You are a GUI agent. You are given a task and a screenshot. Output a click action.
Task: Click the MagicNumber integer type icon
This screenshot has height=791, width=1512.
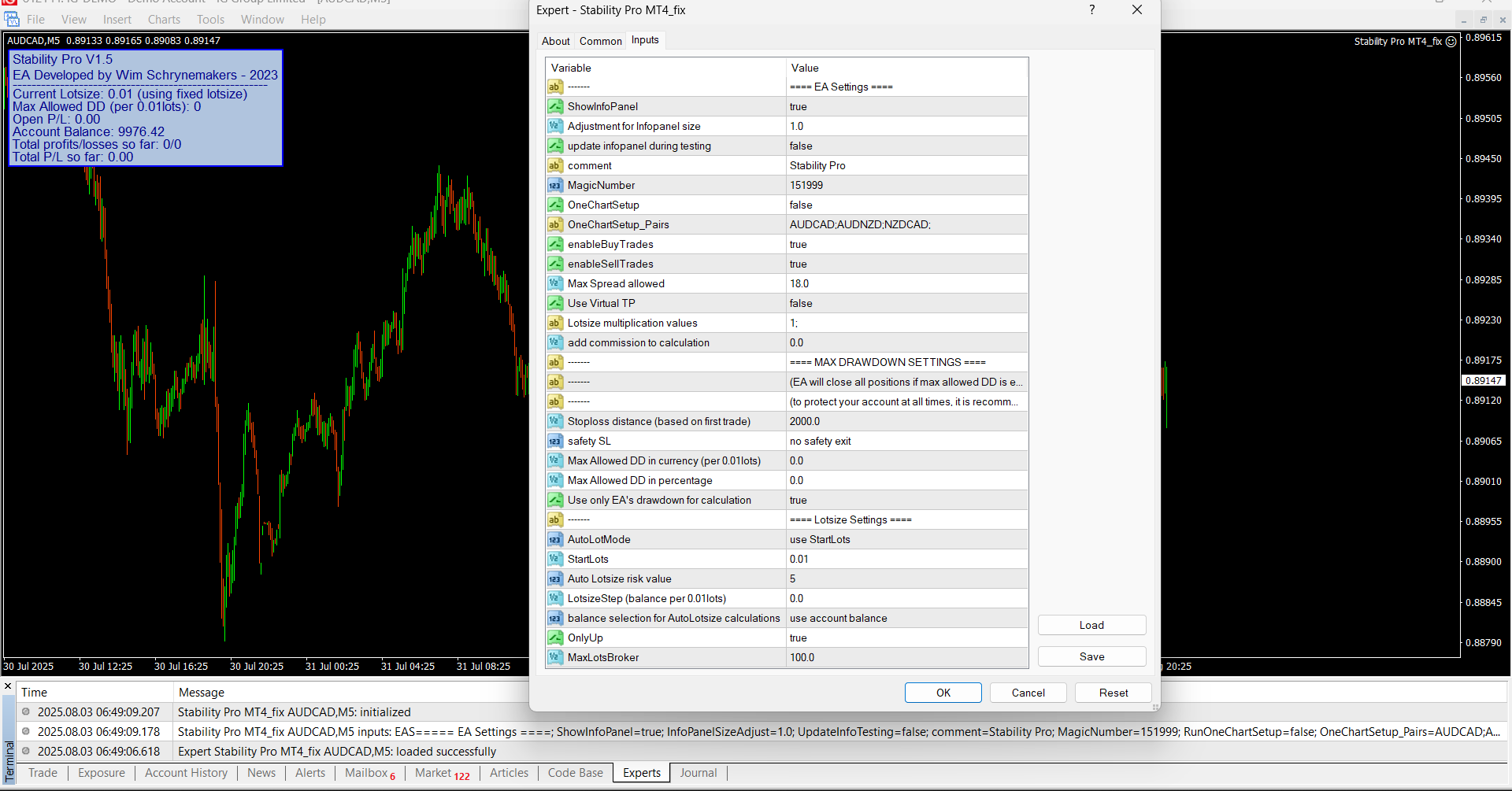(555, 185)
